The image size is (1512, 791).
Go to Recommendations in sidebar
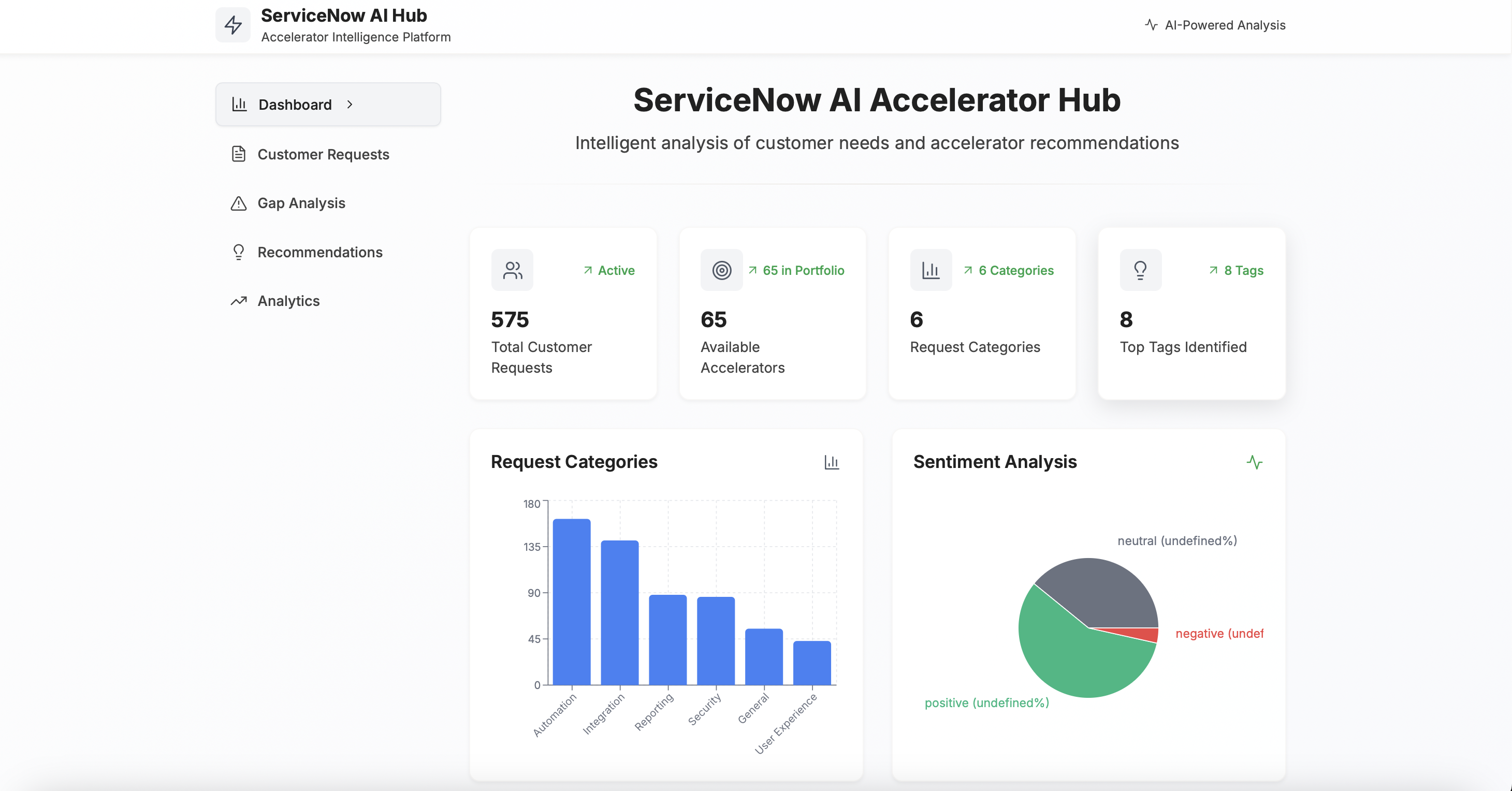(319, 252)
